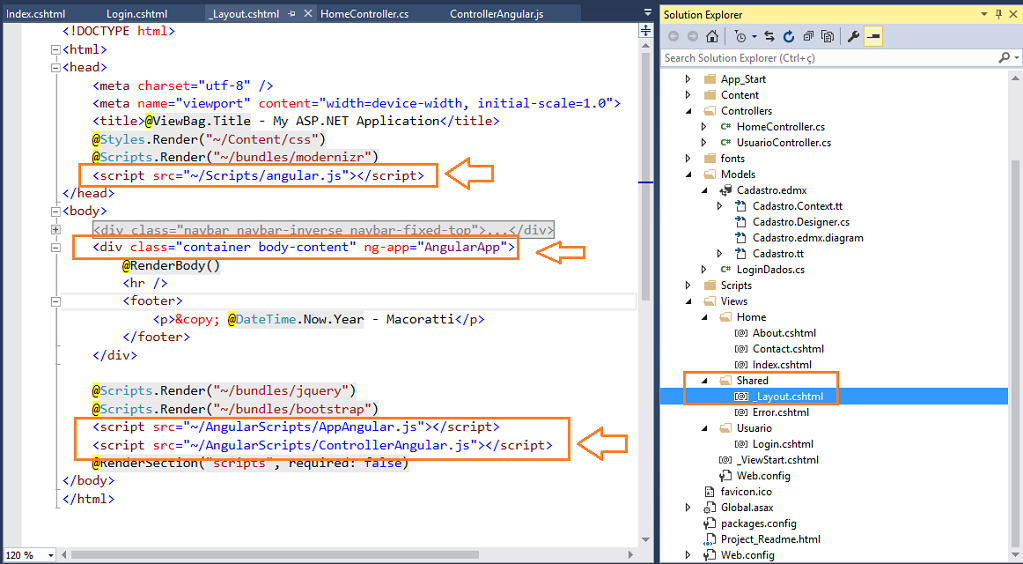Select Error.cshtml in Shared folder
This screenshot has width=1023, height=564.
tap(780, 413)
